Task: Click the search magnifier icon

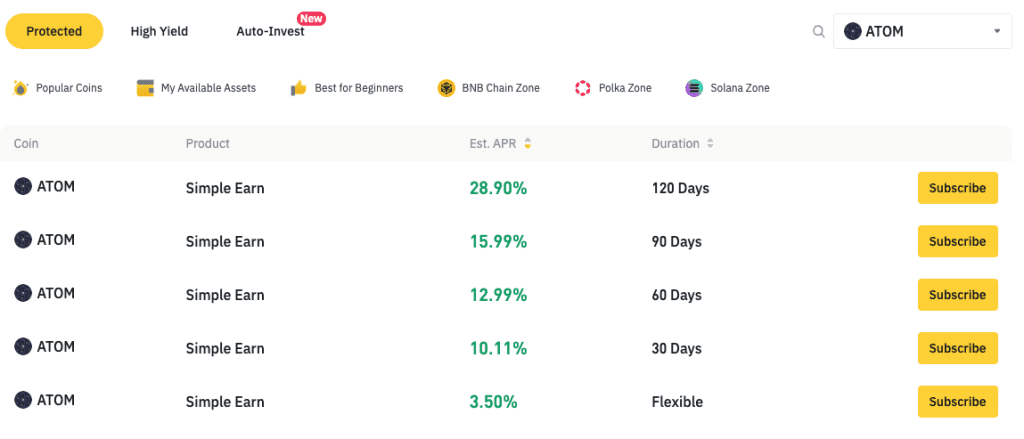Action: [x=818, y=31]
